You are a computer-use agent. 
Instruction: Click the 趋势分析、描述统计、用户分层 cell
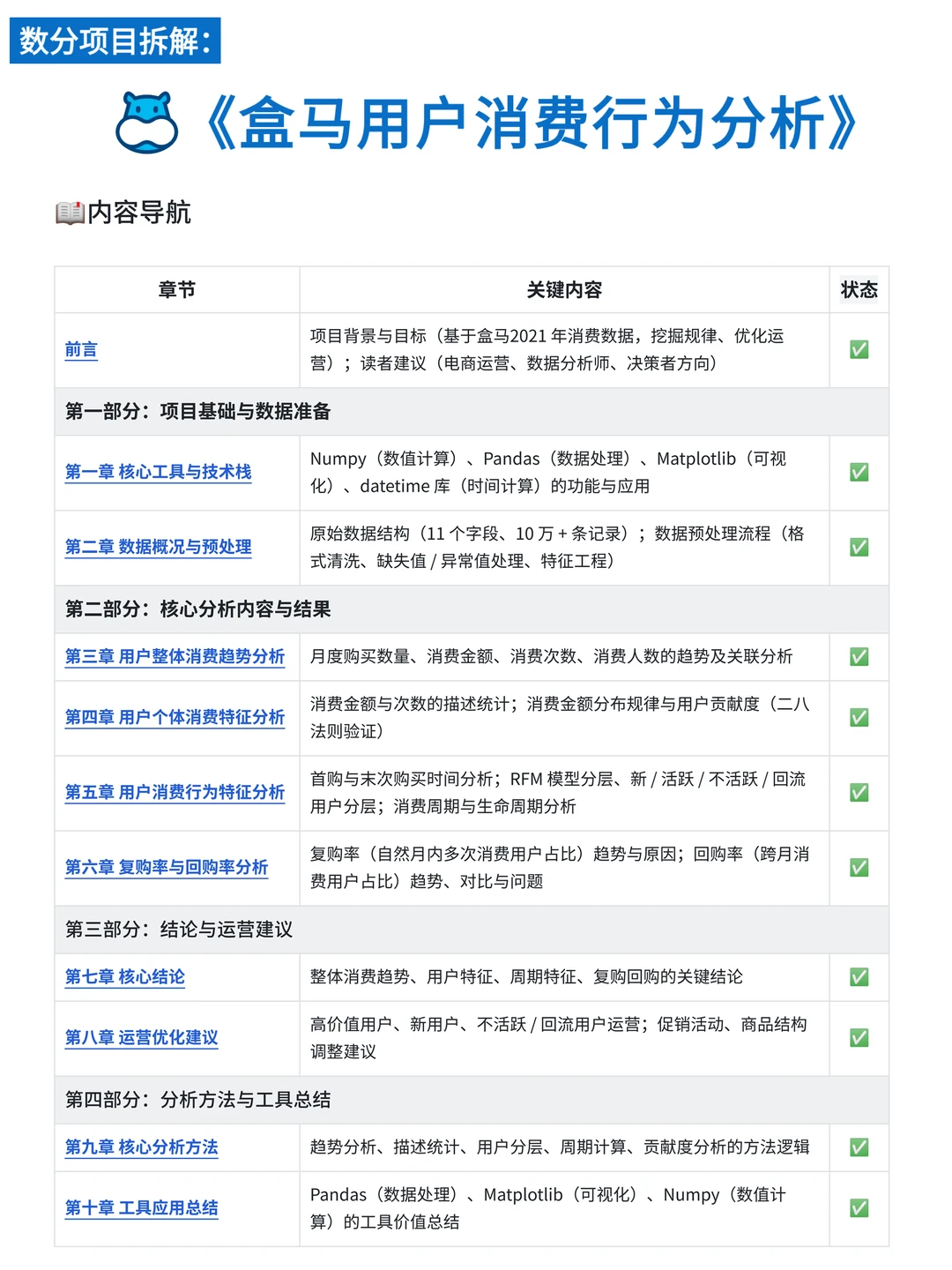click(564, 1147)
